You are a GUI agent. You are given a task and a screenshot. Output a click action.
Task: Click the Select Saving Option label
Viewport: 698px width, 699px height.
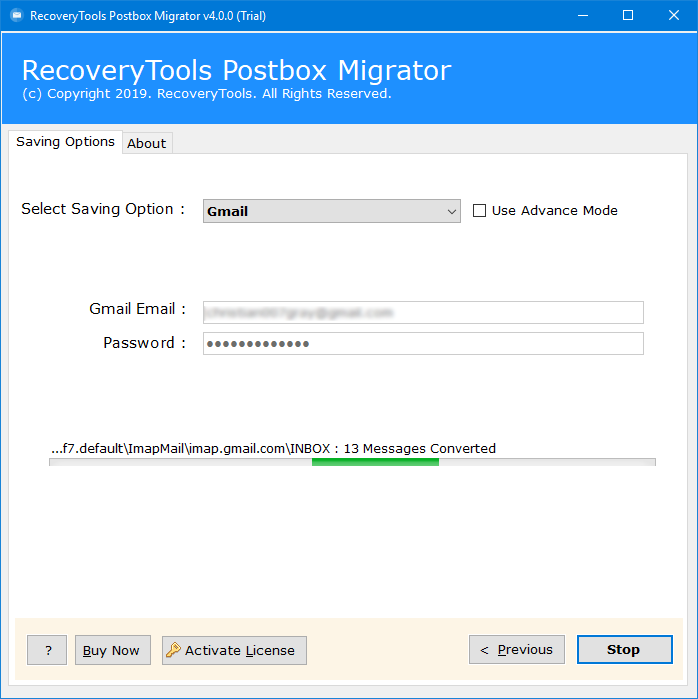coord(103,209)
